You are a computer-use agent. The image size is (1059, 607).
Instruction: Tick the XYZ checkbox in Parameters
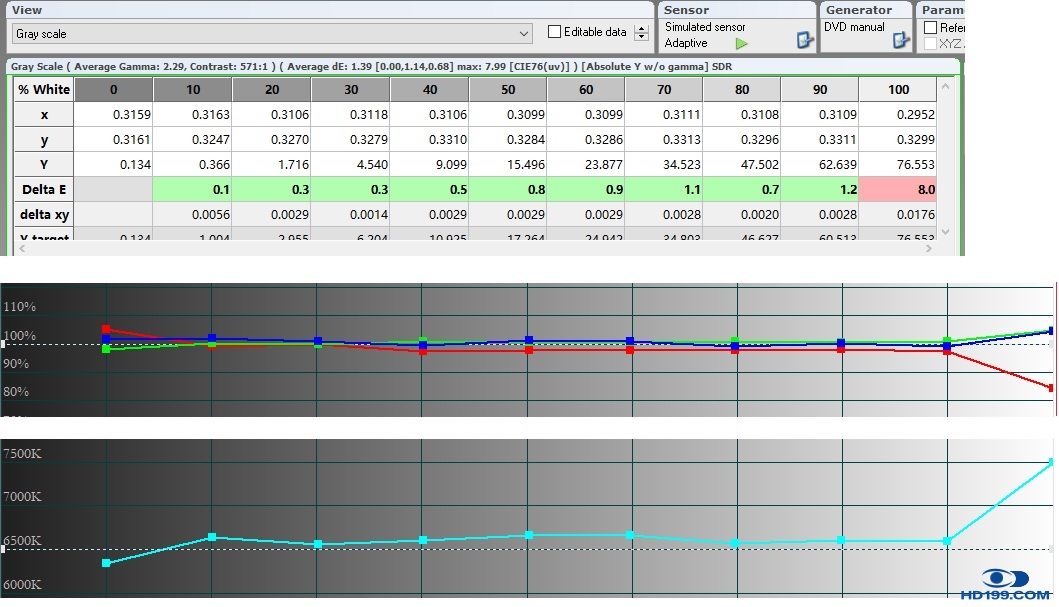(x=931, y=44)
